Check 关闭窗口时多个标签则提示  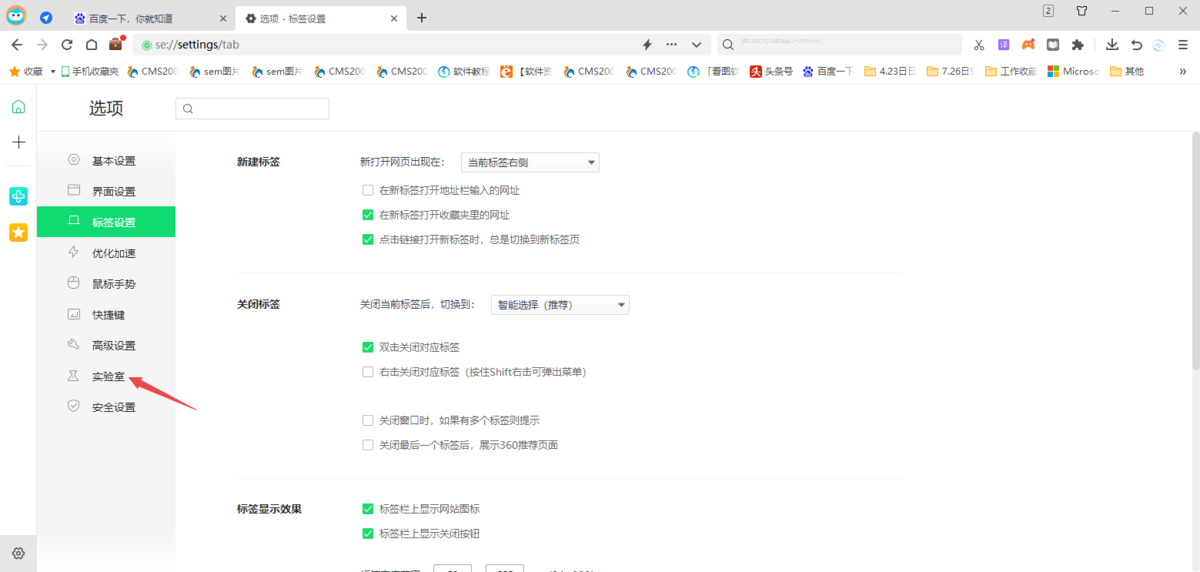pos(368,420)
